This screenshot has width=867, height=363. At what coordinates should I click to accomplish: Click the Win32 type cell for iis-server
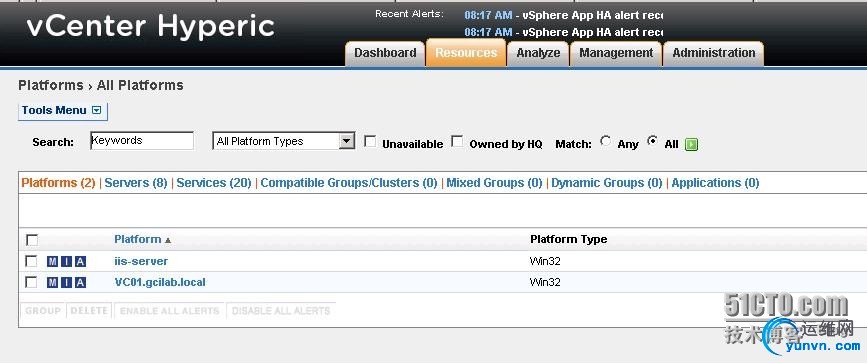pyautogui.click(x=545, y=261)
